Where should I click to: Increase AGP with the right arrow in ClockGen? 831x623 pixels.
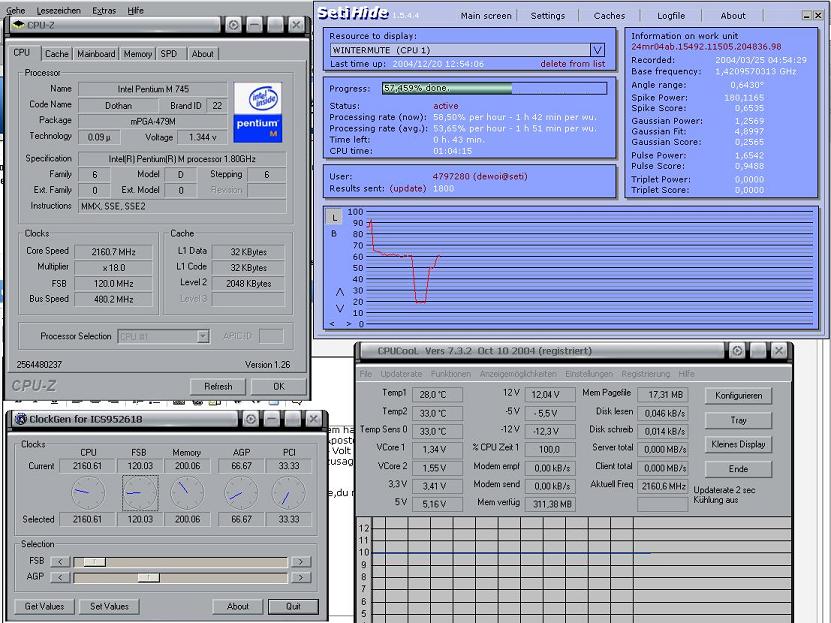300,577
